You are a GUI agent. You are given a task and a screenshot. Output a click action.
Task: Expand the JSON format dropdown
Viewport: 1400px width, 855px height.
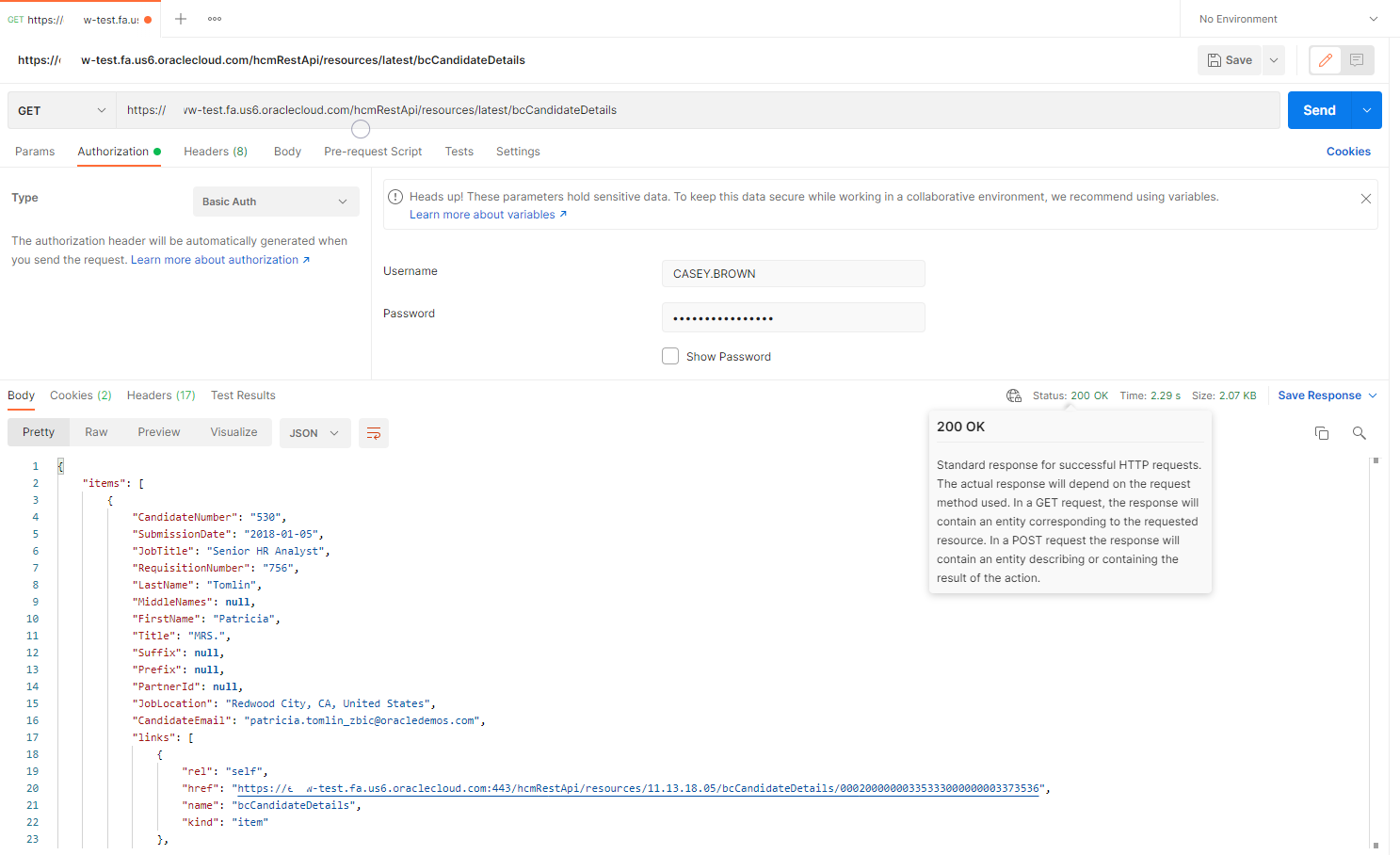pos(314,433)
